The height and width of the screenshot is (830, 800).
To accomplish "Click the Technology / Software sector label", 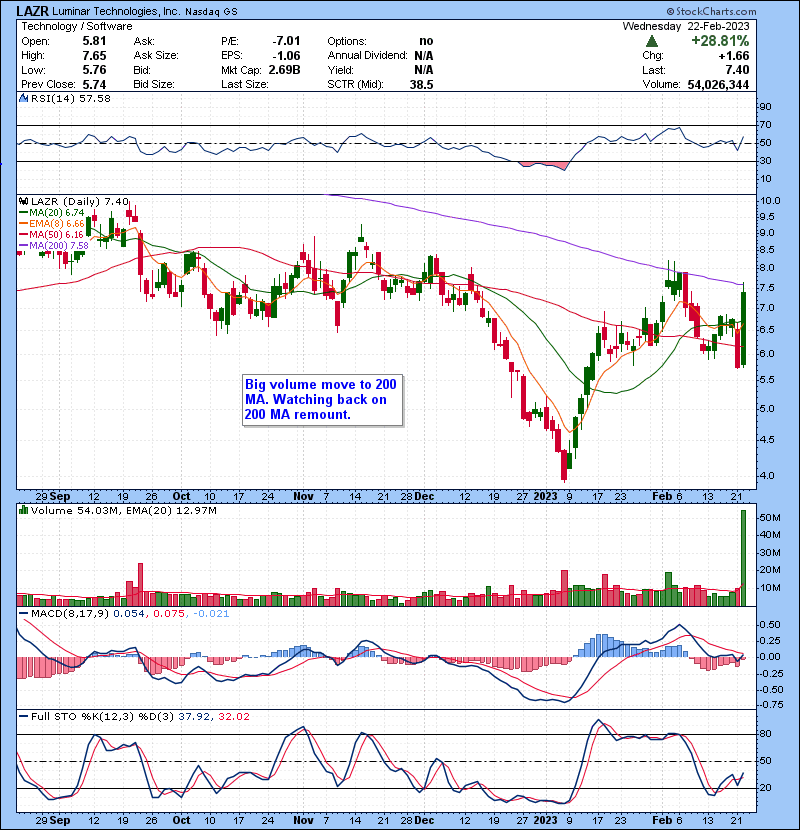I will click(77, 26).
